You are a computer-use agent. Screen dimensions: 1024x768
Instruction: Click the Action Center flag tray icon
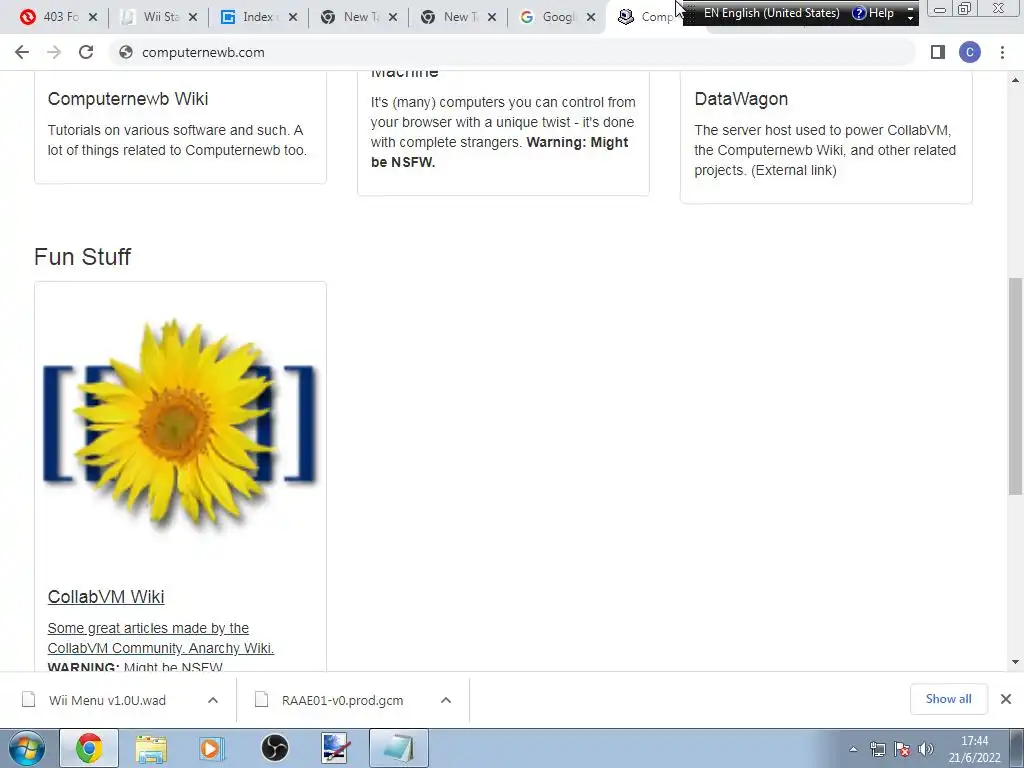tap(903, 749)
